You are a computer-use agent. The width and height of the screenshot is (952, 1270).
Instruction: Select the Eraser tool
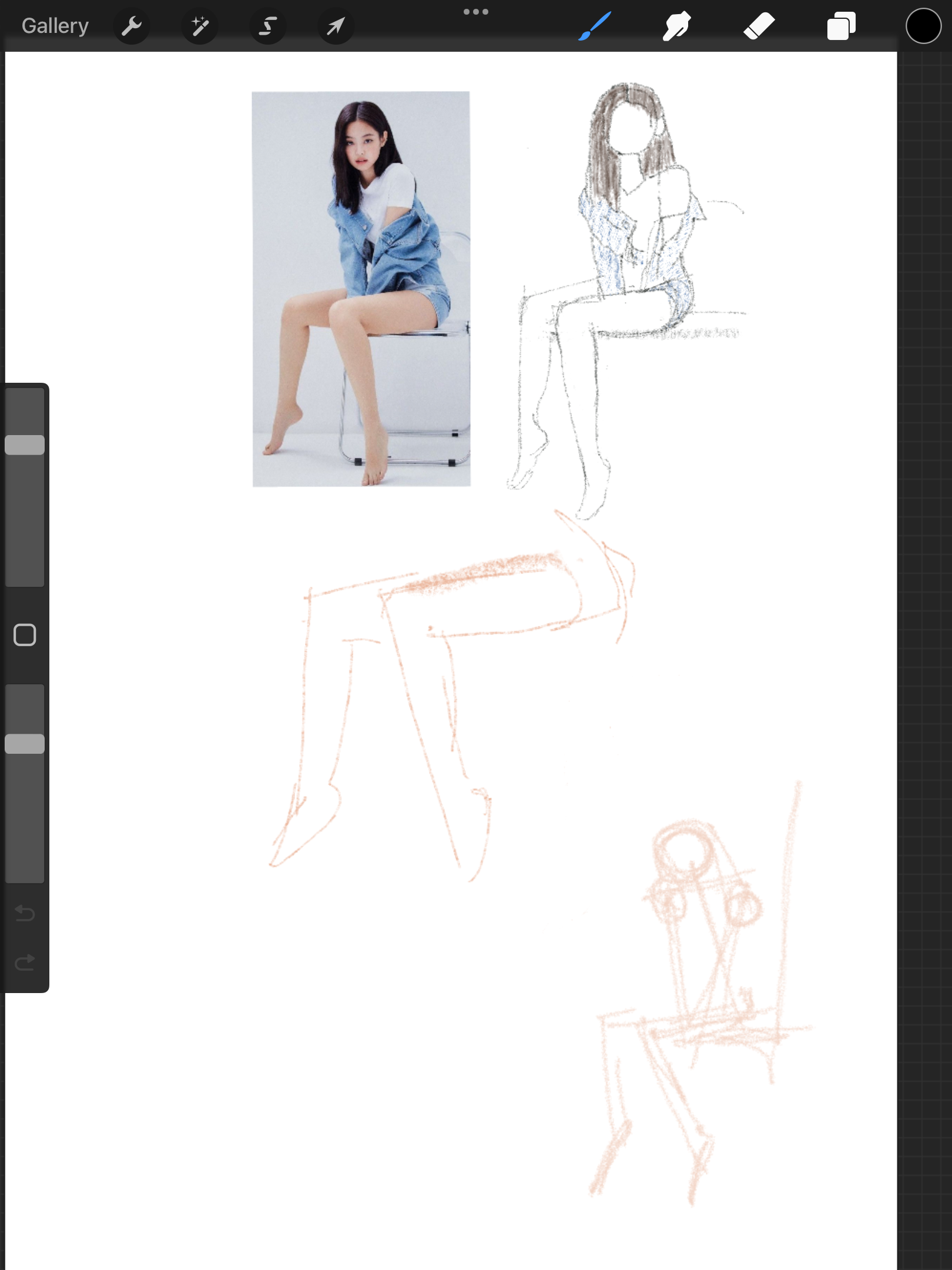click(759, 26)
